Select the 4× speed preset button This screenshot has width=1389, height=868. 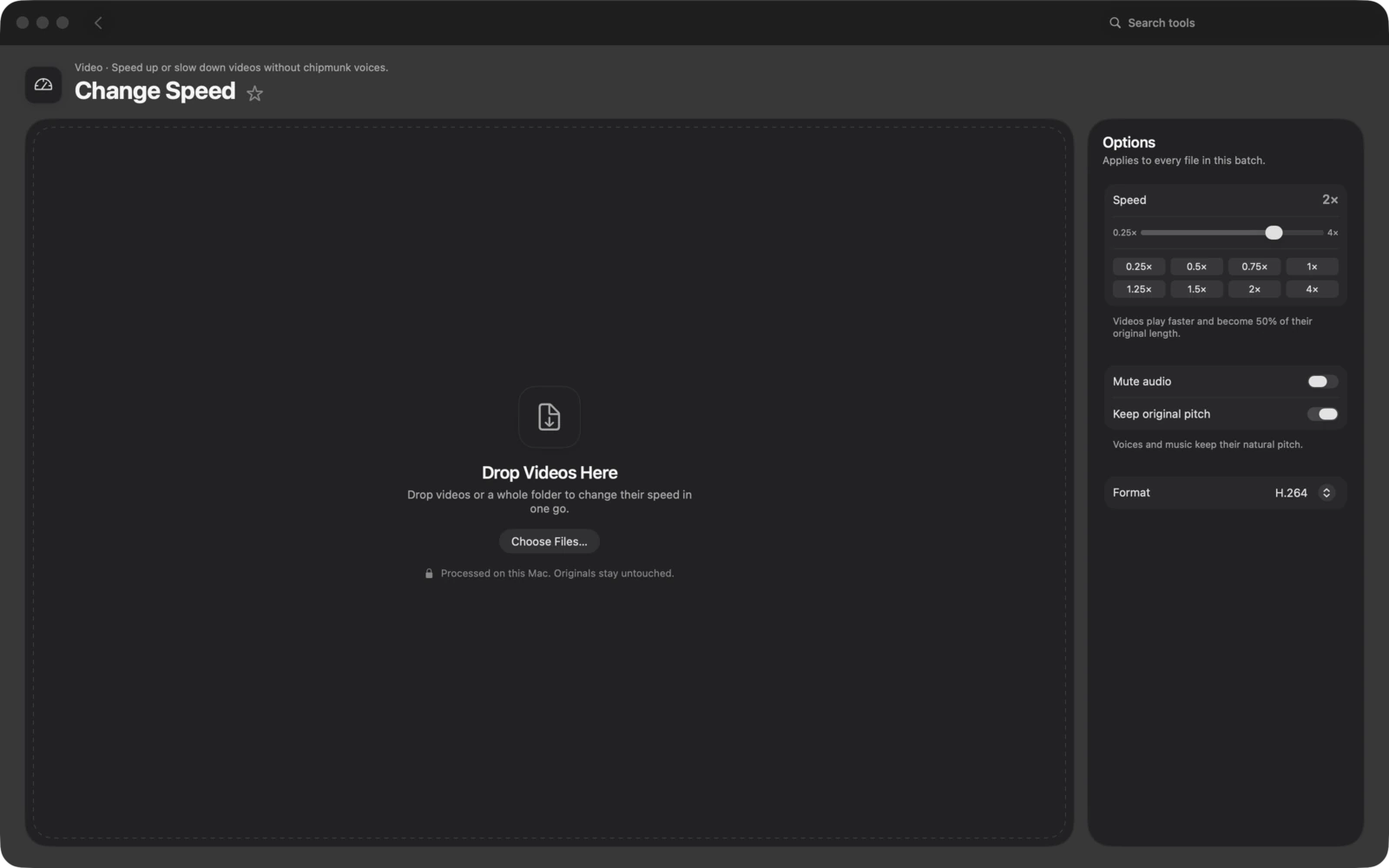click(x=1312, y=289)
